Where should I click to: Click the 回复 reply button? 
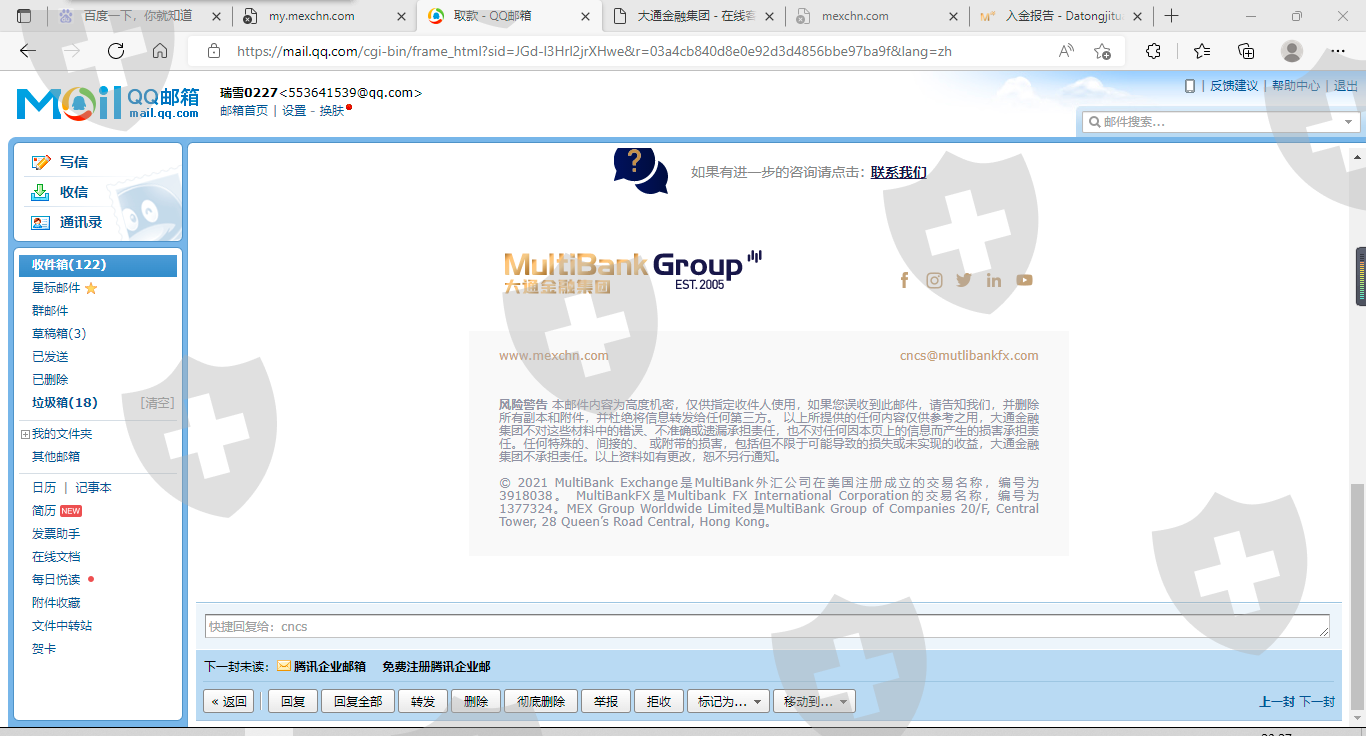point(293,702)
